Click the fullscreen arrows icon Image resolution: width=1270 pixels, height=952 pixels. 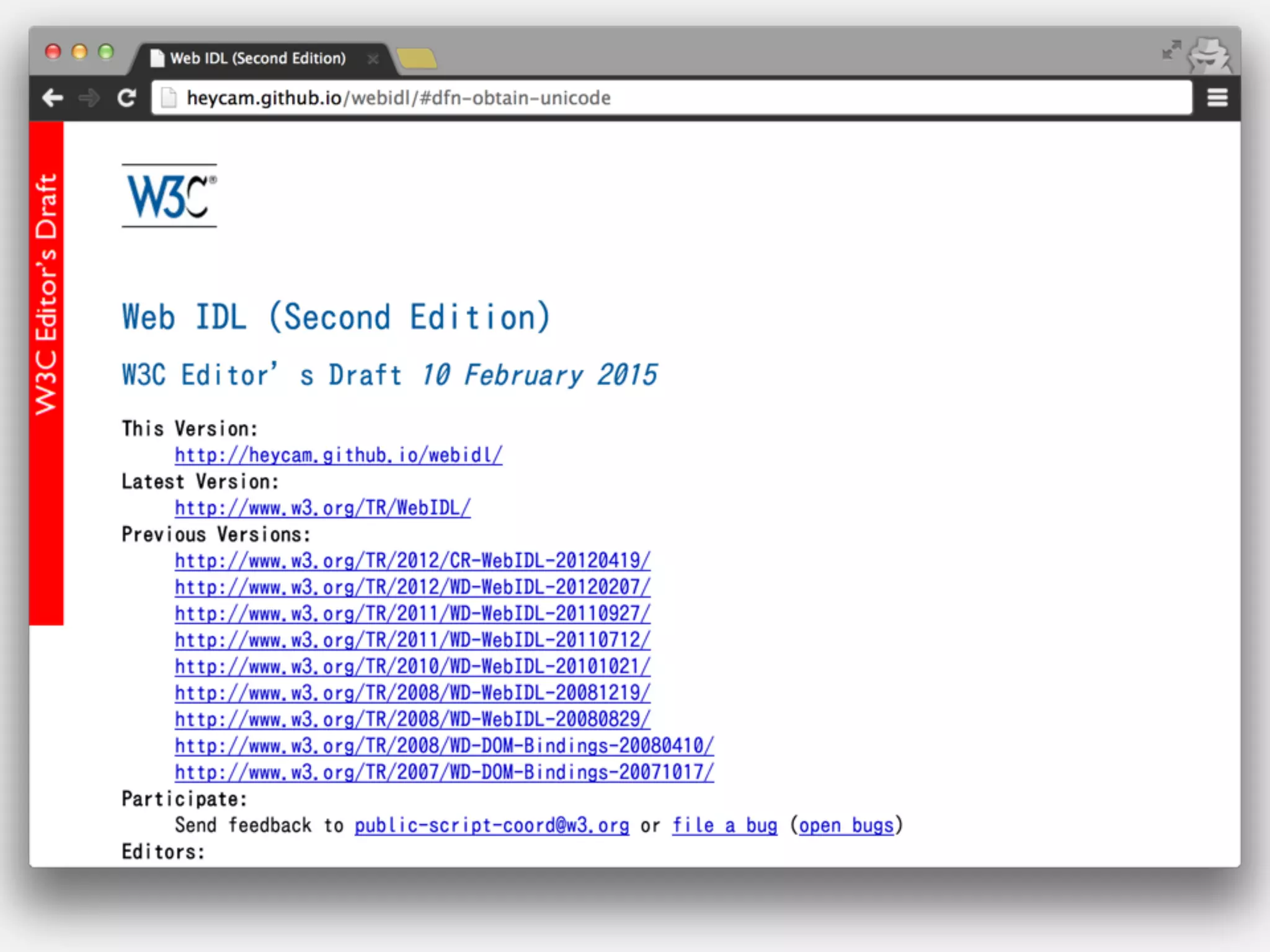coord(1171,50)
